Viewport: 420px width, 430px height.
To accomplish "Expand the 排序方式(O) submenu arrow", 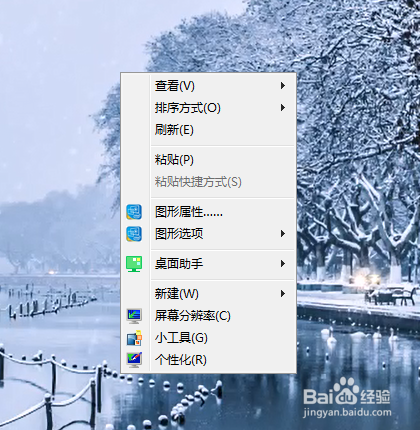I will 283,108.
